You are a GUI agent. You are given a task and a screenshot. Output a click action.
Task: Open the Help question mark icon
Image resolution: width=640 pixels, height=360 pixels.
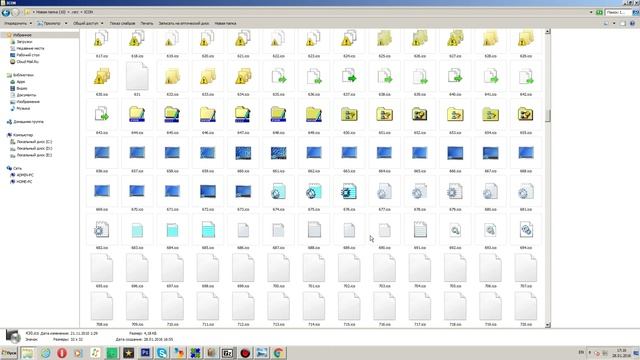point(632,23)
